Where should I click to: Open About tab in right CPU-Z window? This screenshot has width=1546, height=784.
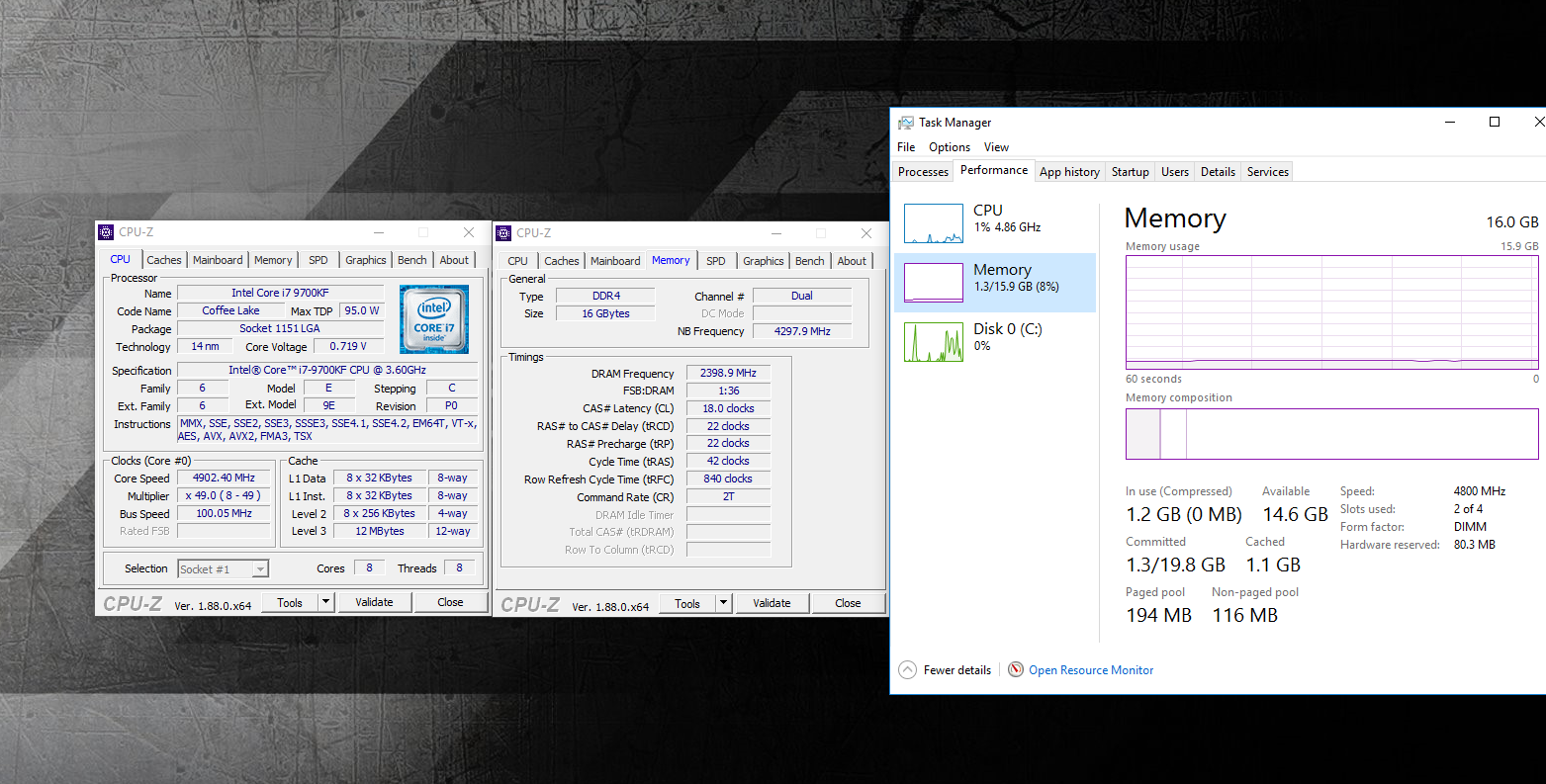coord(853,261)
